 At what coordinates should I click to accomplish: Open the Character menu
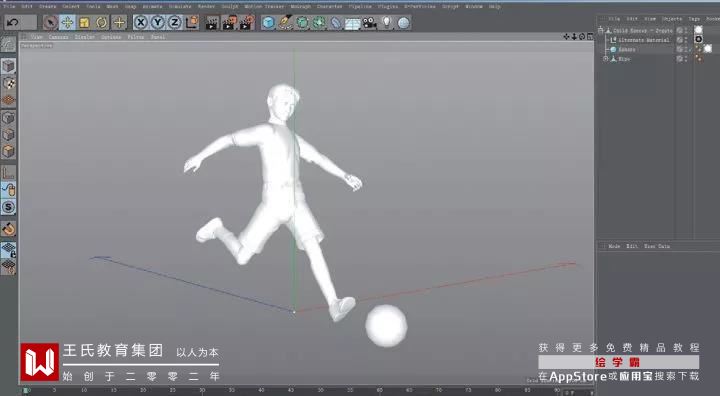pyautogui.click(x=329, y=6)
